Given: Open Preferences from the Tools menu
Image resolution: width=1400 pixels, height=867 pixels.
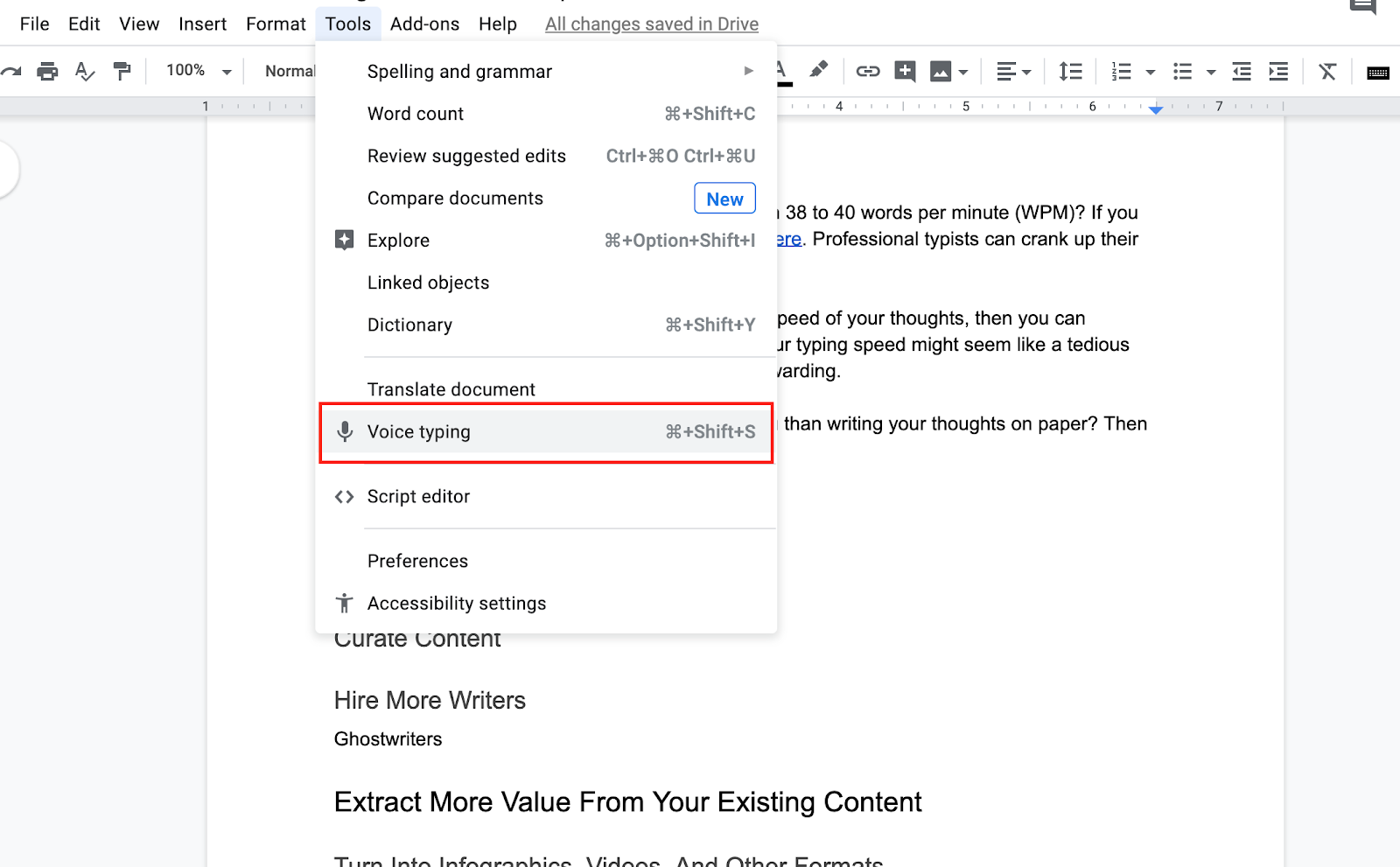Looking at the screenshot, I should coord(546,561).
